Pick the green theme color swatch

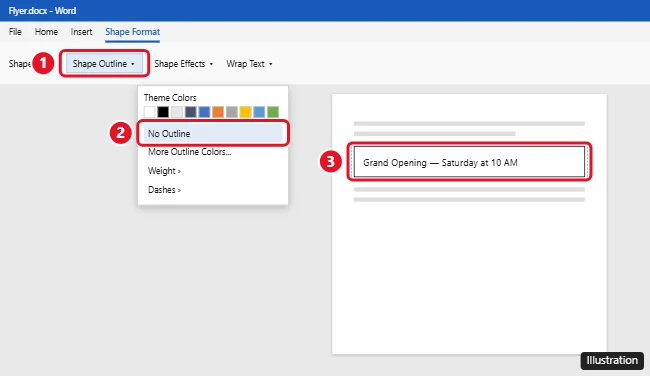[273, 112]
